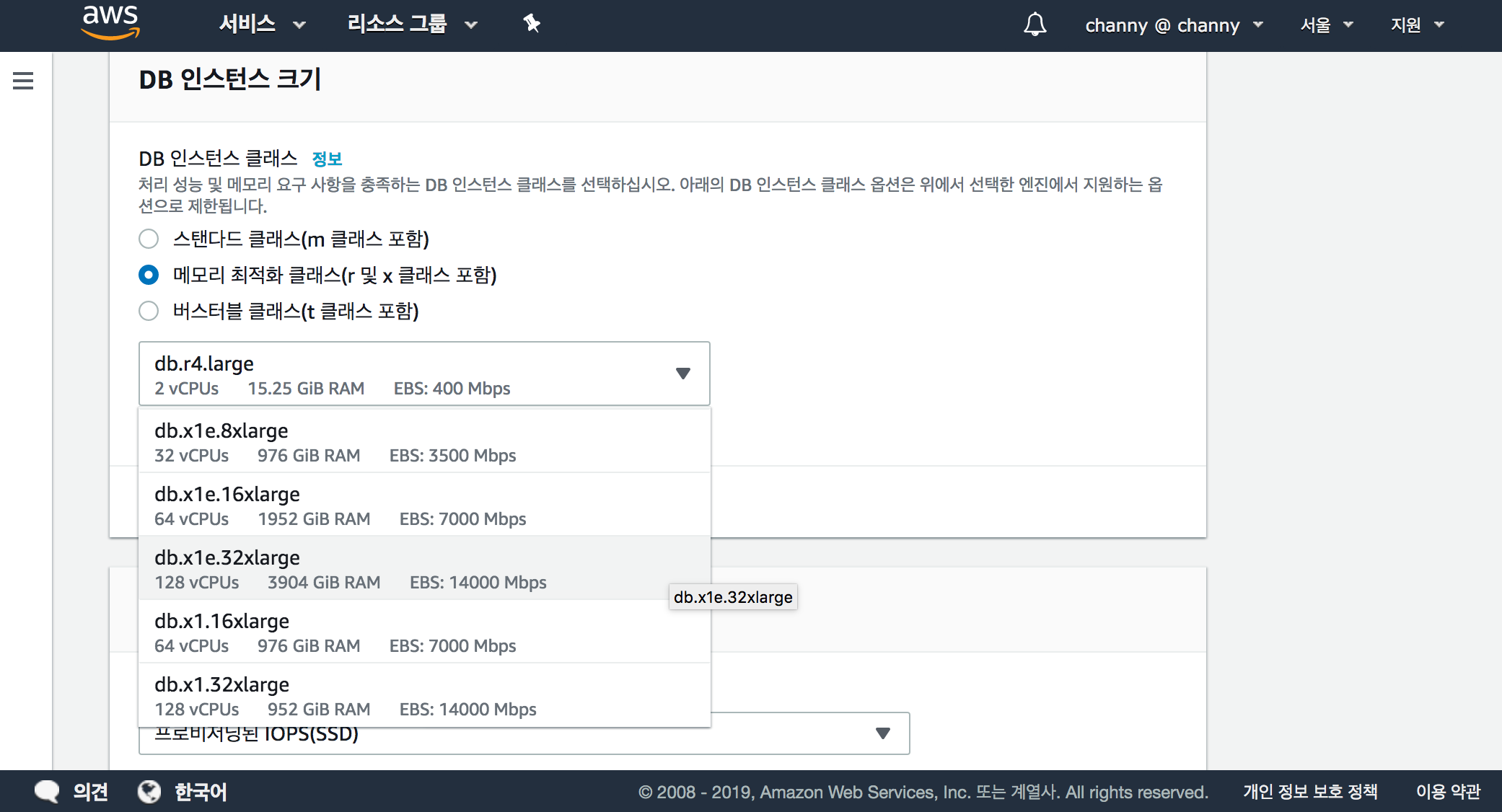Open the 리소스 그룹 menu
1502x812 pixels.
(411, 25)
